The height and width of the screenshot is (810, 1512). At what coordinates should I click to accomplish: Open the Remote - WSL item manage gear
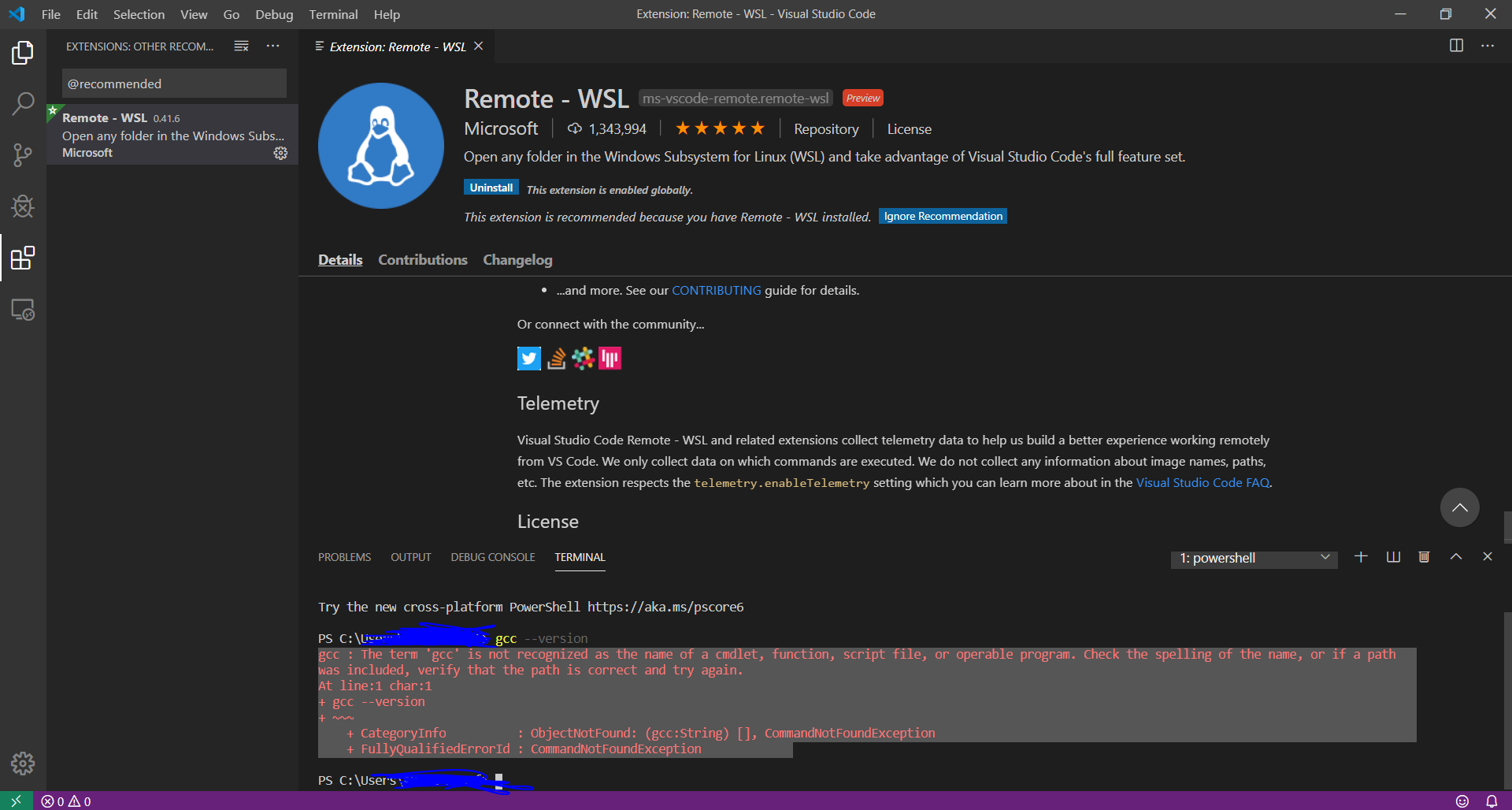coord(280,153)
